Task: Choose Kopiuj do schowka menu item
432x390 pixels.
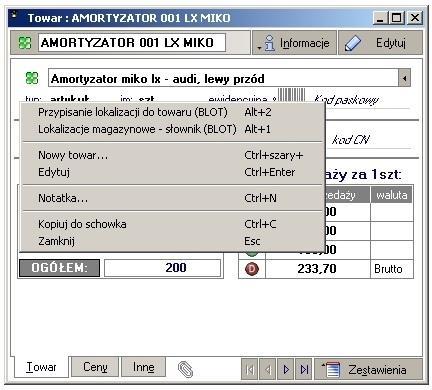Action: (x=173, y=224)
